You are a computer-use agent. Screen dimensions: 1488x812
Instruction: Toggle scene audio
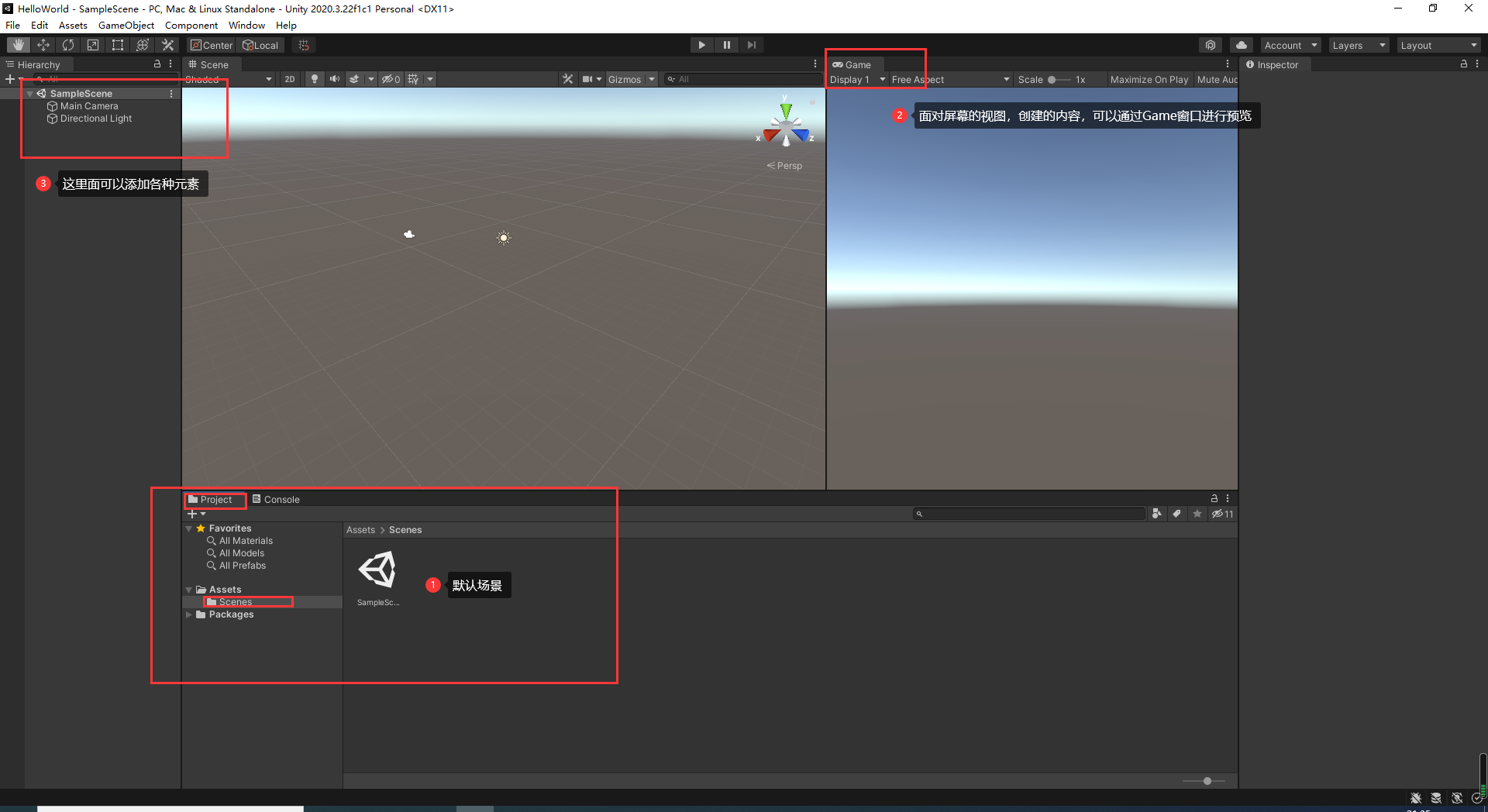[334, 79]
